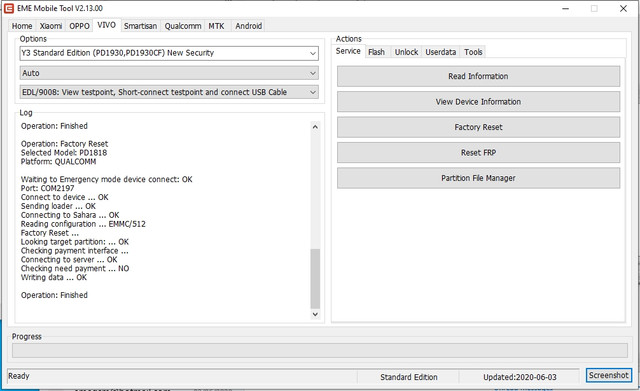Click the Read Information button
The width and height of the screenshot is (640, 391).
(x=478, y=76)
